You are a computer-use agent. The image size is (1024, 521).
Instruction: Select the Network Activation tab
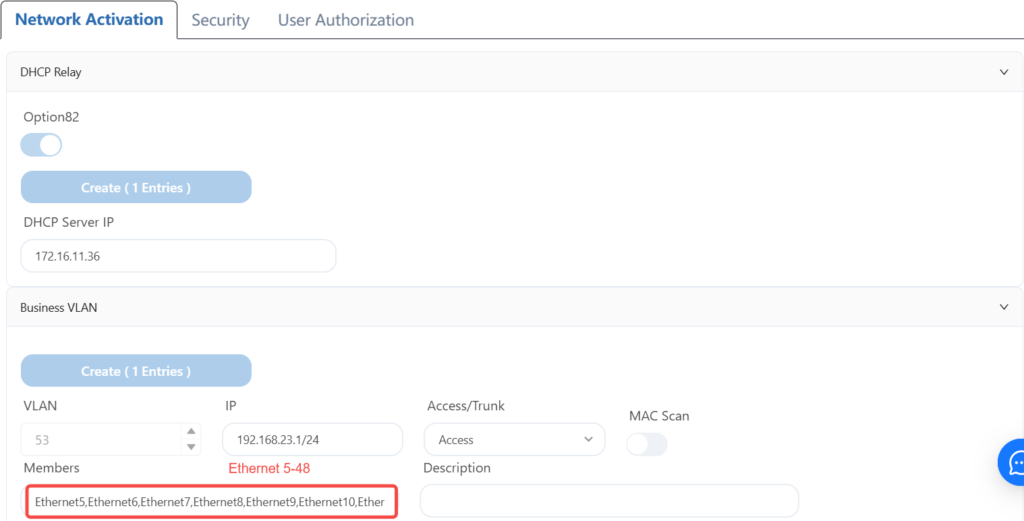89,20
